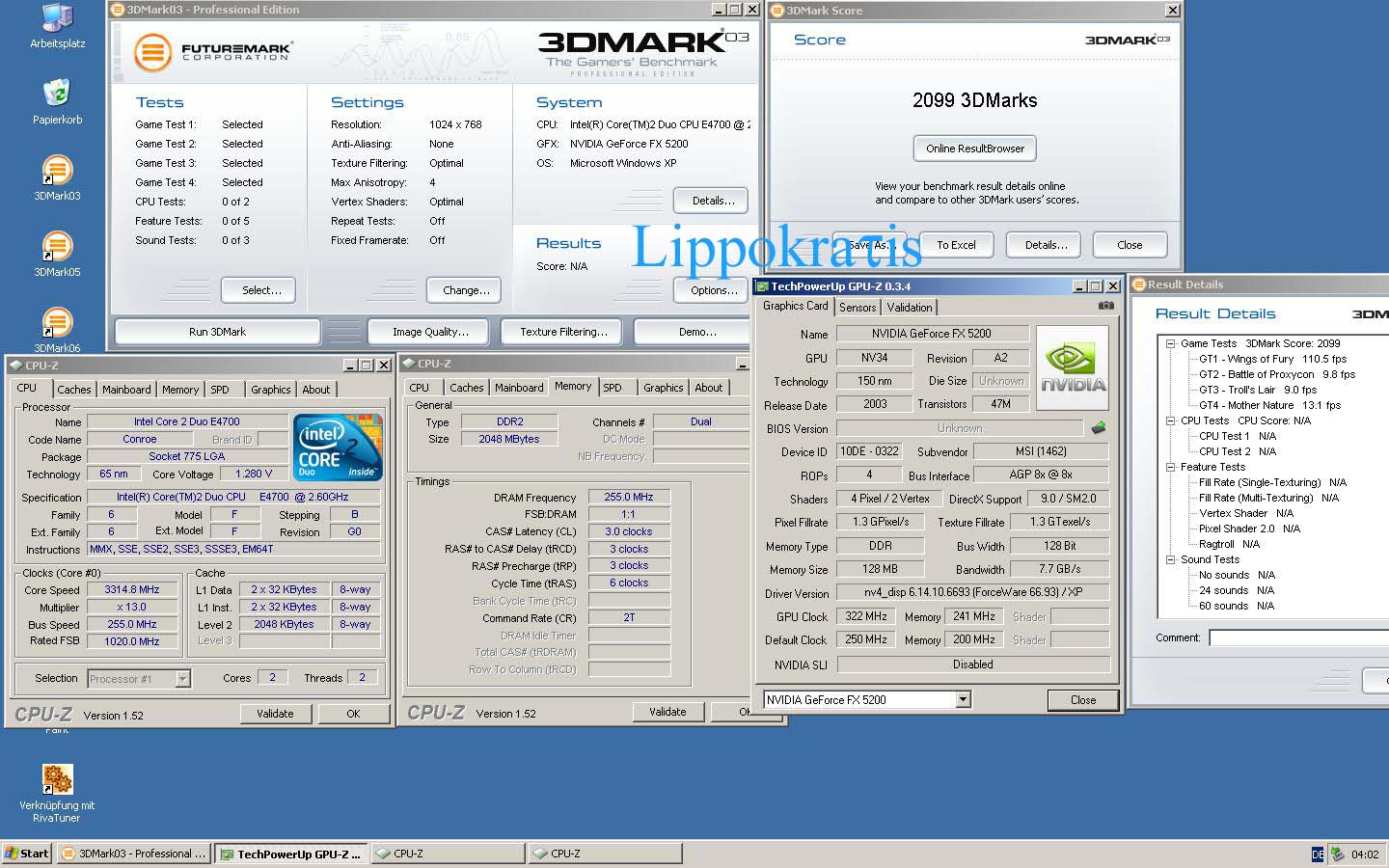Image resolution: width=1389 pixels, height=868 pixels.
Task: Click the Futuremark logo in 3DMark03
Action: [212, 51]
